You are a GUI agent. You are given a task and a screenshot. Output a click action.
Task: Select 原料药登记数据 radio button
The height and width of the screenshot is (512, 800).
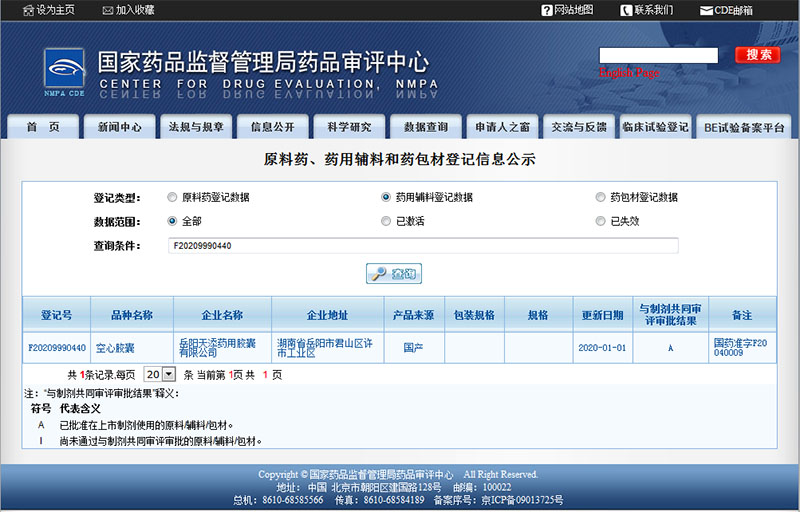point(172,197)
